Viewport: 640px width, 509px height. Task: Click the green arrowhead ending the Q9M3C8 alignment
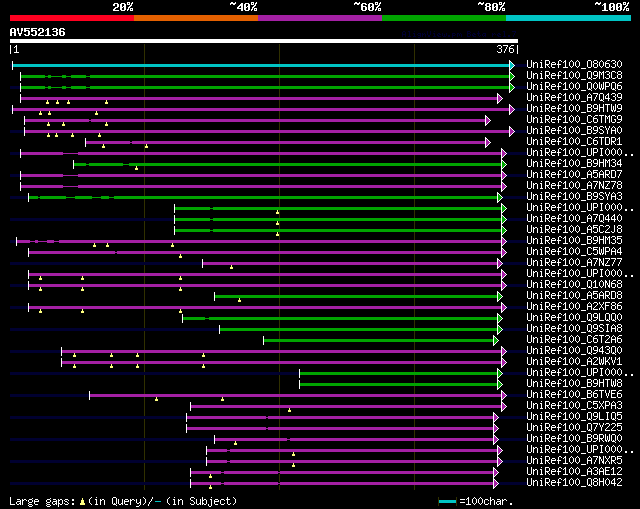click(x=512, y=76)
